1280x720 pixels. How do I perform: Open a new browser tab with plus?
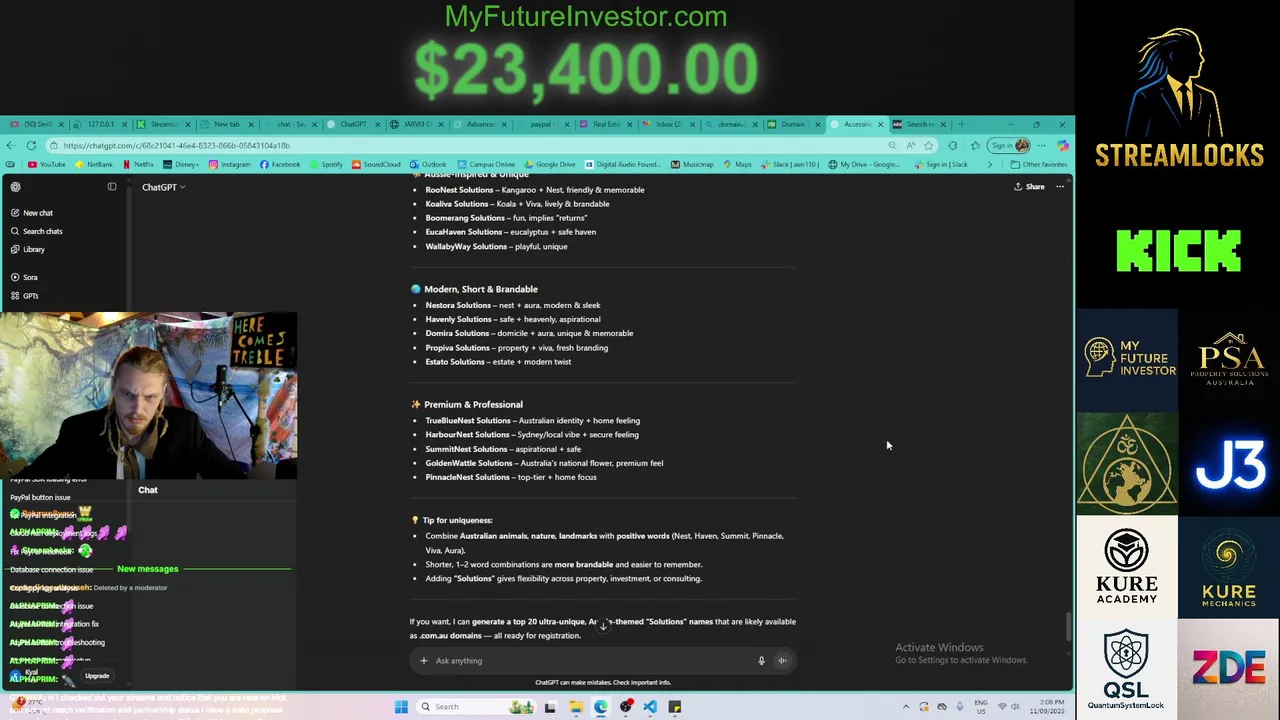click(961, 124)
